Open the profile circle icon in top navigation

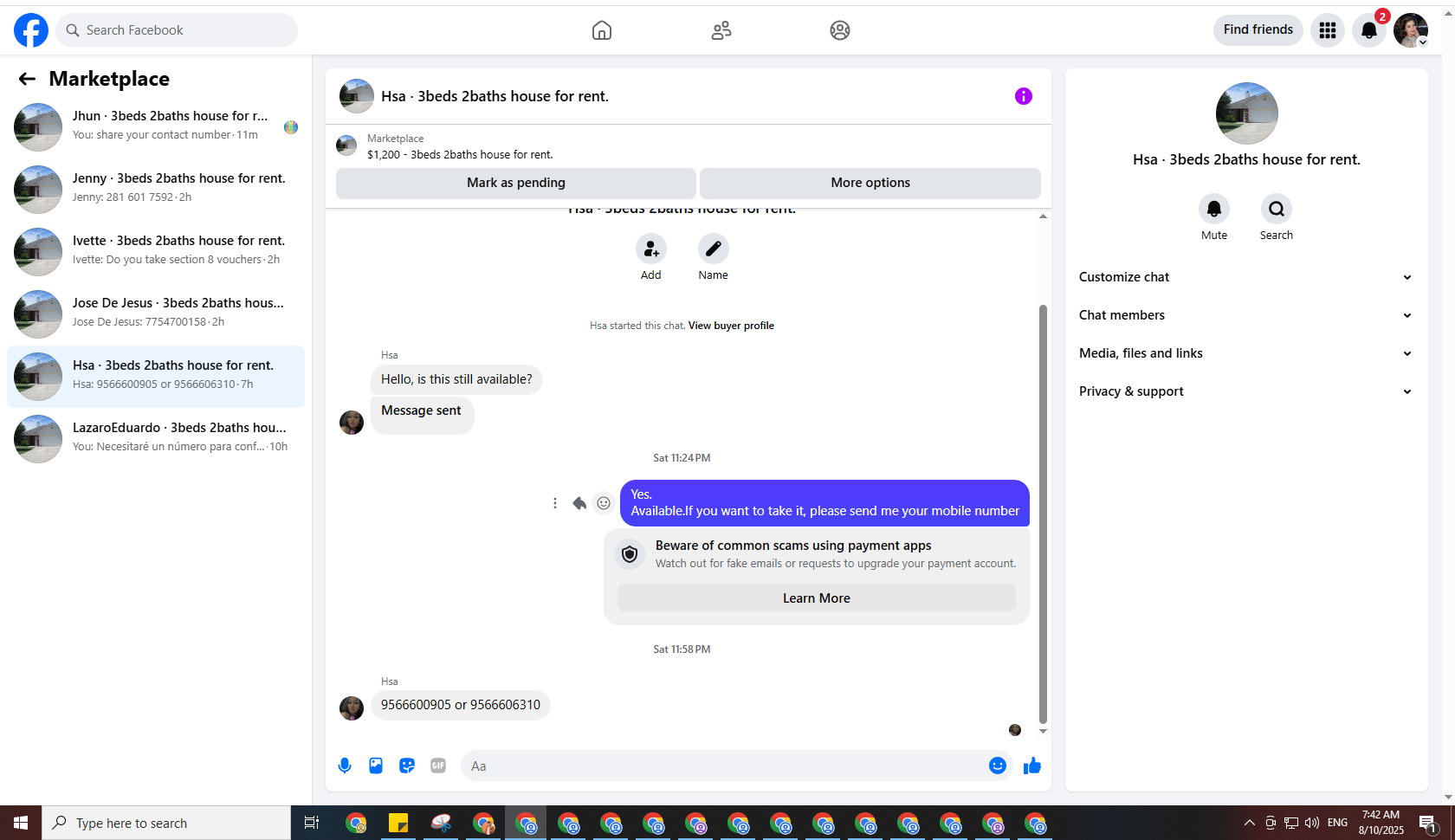[x=840, y=30]
